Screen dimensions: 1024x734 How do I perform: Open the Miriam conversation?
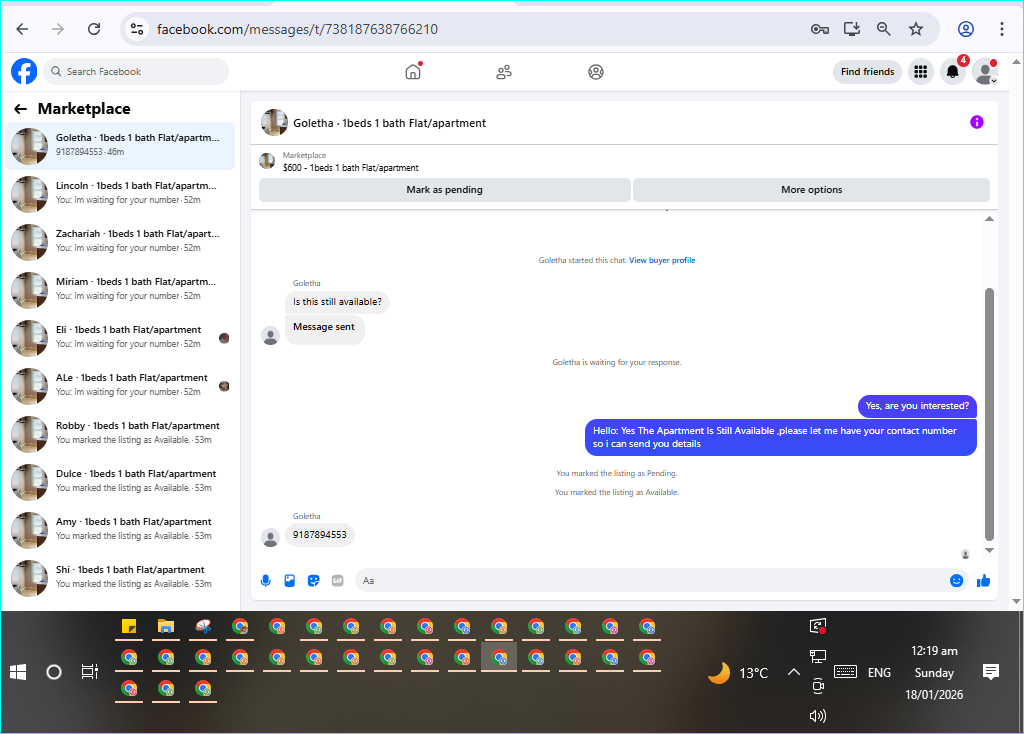pos(120,289)
